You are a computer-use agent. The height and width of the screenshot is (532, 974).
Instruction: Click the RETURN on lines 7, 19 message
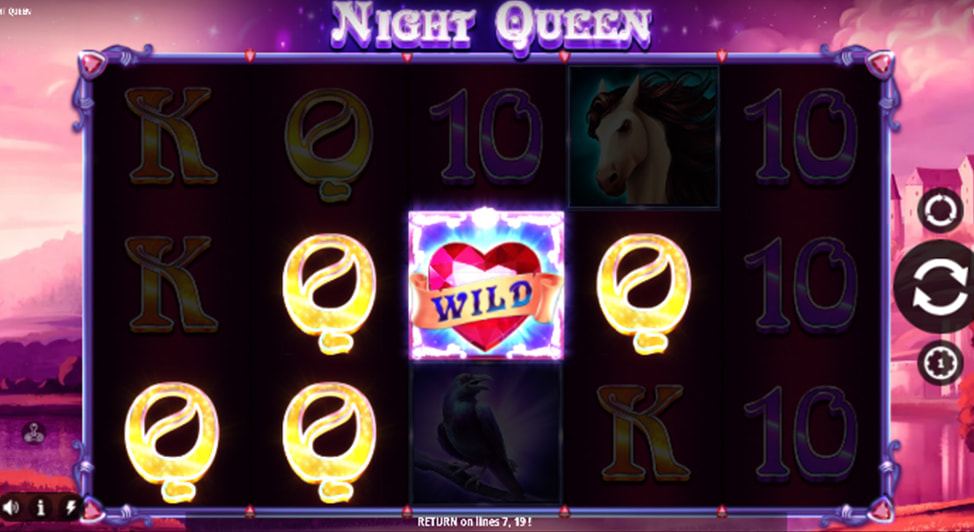coord(474,522)
